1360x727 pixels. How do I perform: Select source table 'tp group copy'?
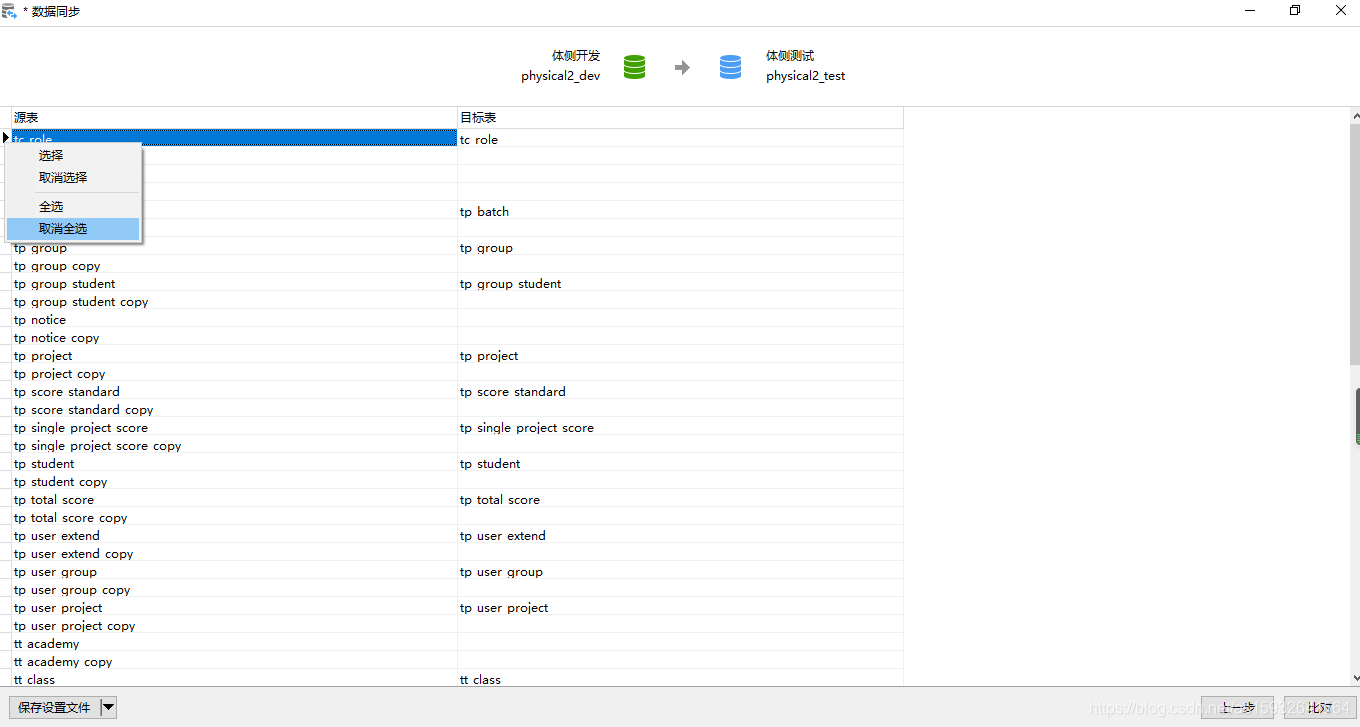tap(234, 266)
